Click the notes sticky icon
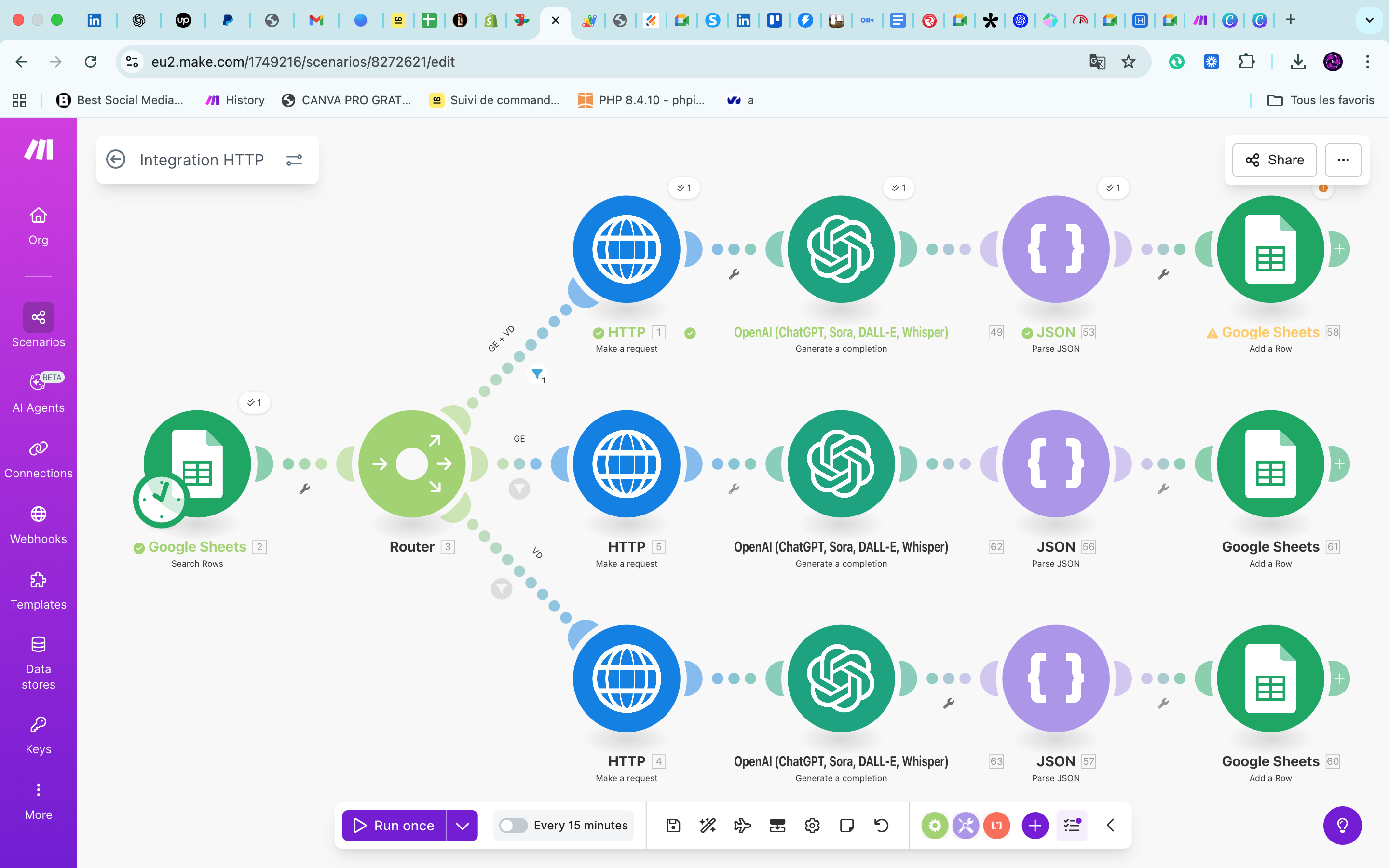Image resolution: width=1389 pixels, height=868 pixels. [x=846, y=826]
